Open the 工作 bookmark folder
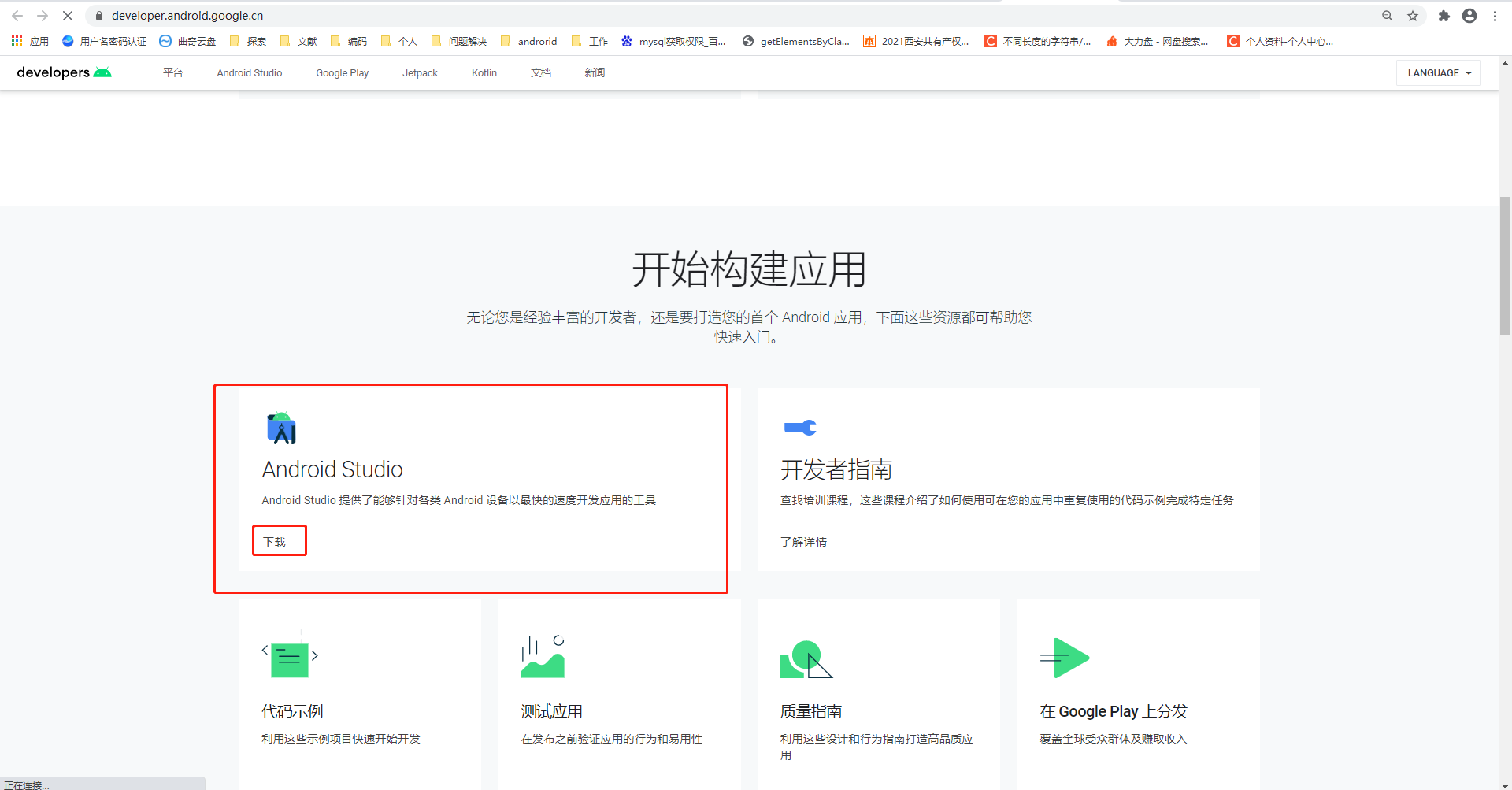The width and height of the screenshot is (1512, 790). pos(590,41)
